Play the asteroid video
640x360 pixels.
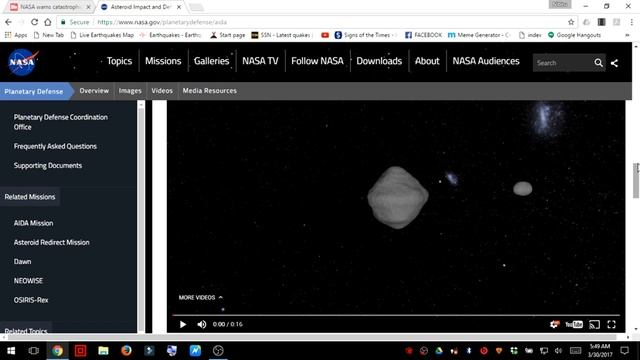pos(183,324)
